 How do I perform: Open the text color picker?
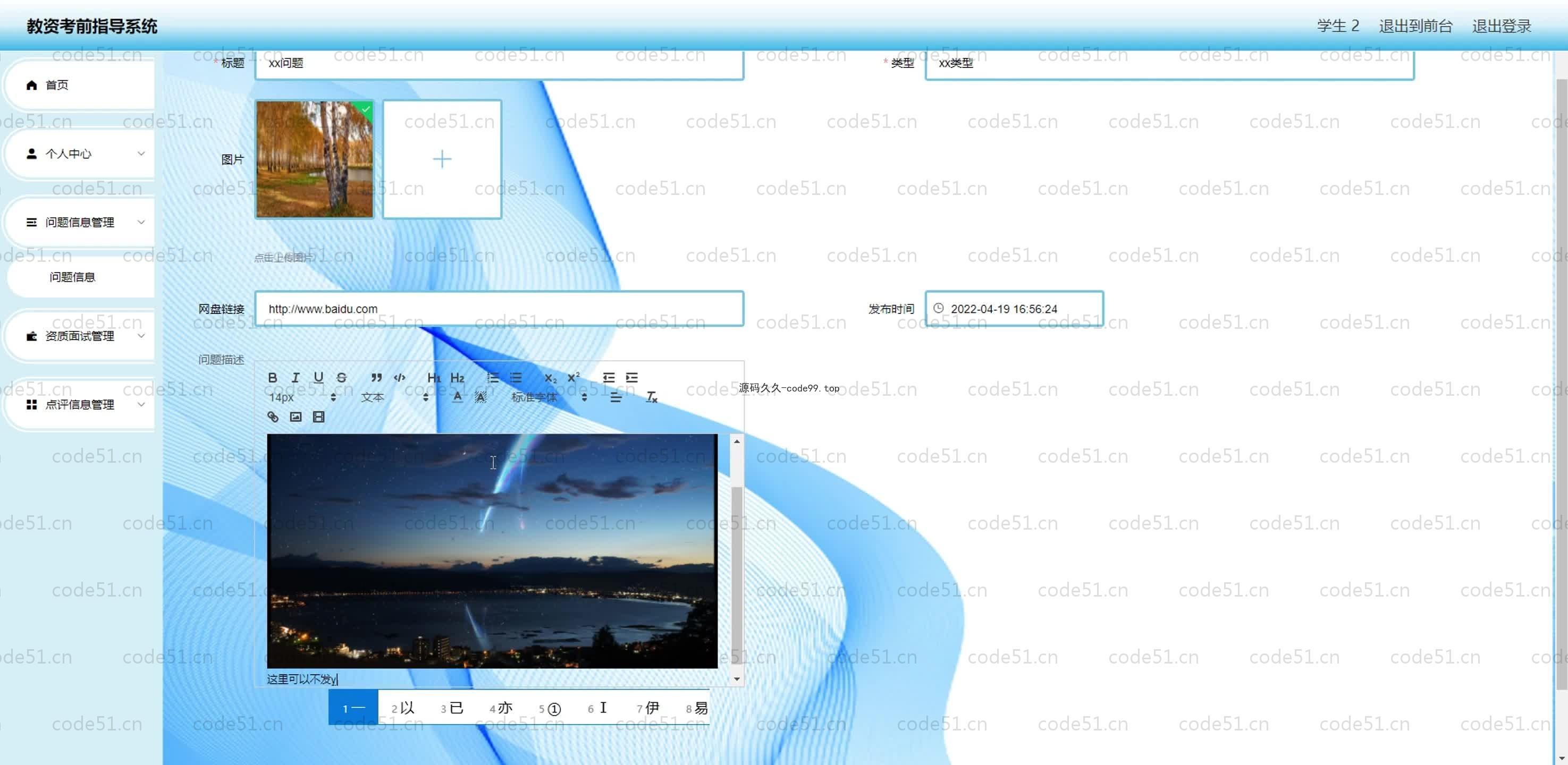[458, 397]
